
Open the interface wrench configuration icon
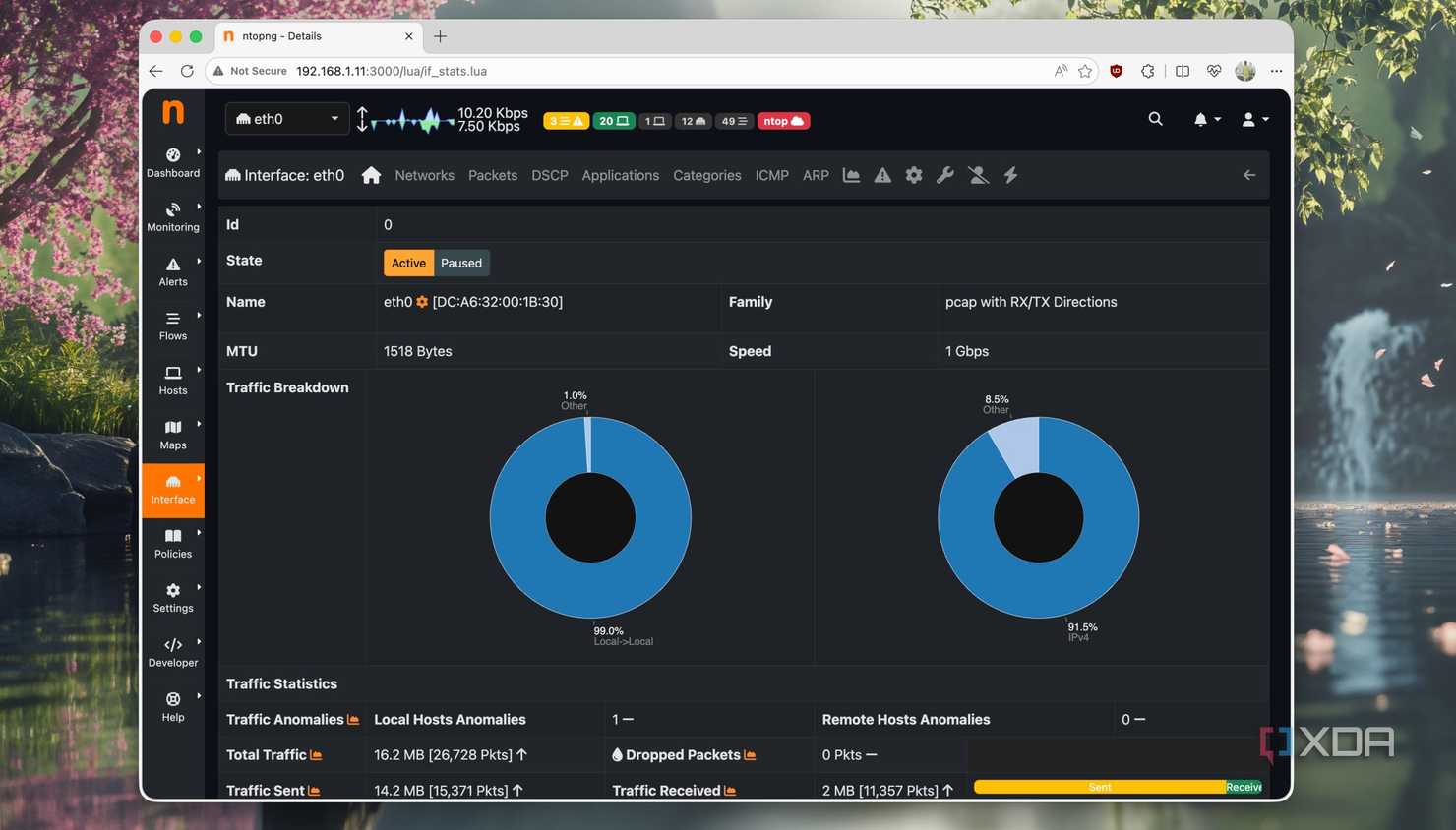click(945, 175)
